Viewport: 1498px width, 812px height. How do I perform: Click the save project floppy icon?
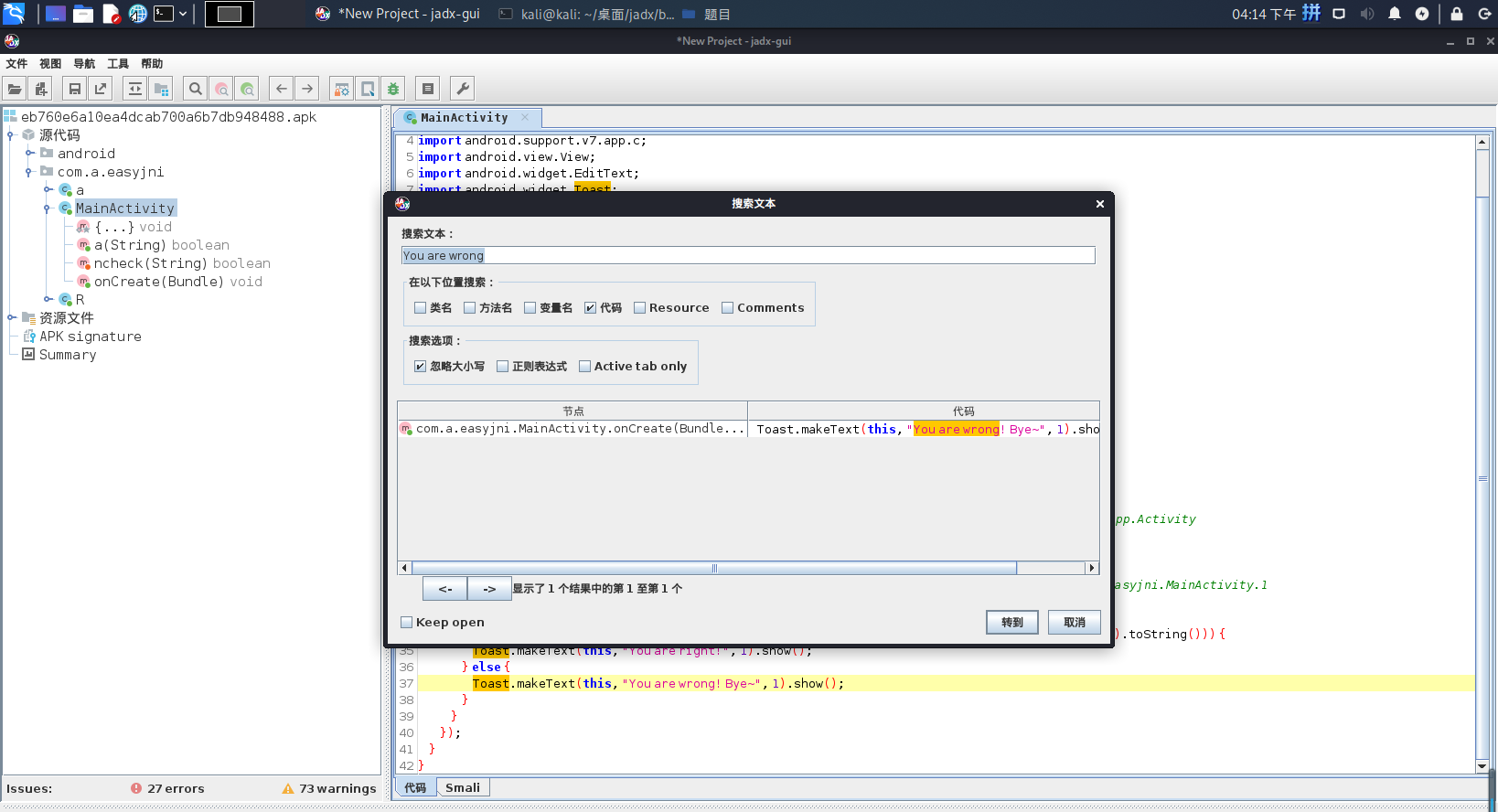[75, 89]
